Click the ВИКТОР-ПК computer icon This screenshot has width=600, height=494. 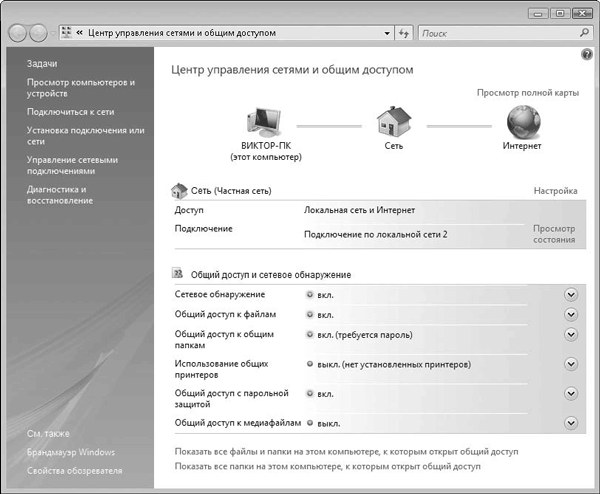(265, 123)
